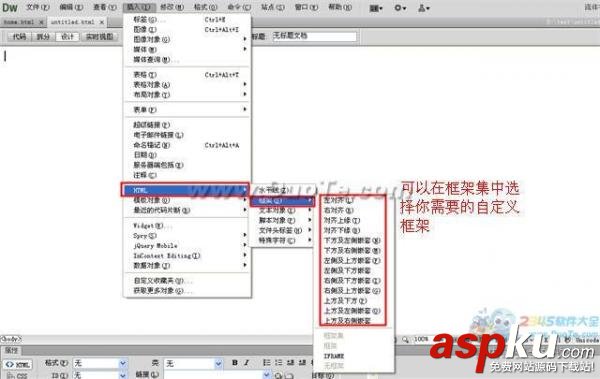Insert ordered list via properties panel icon
Viewport: 600px width, 379px height.
[x=279, y=362]
